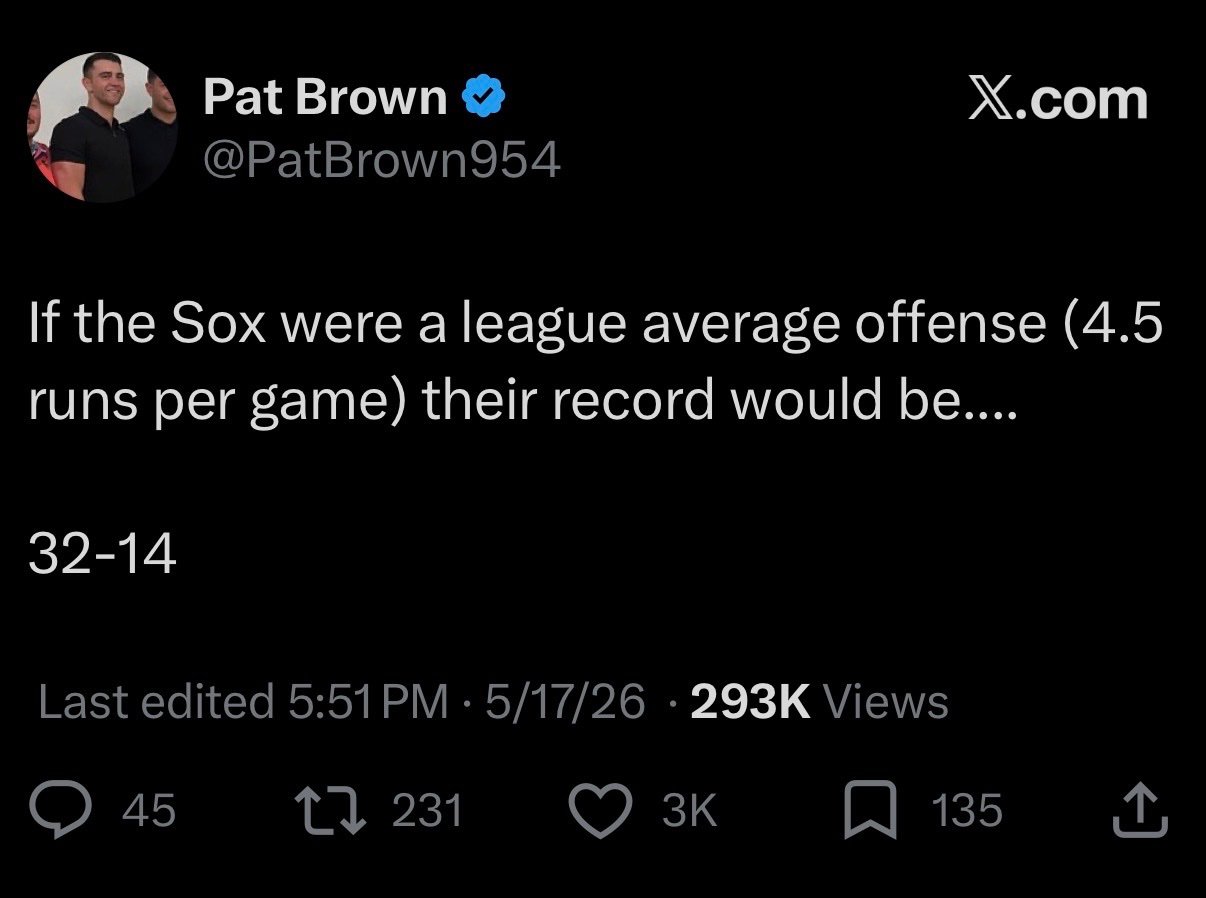Click the Last edited label
The height and width of the screenshot is (898, 1206).
[x=156, y=702]
